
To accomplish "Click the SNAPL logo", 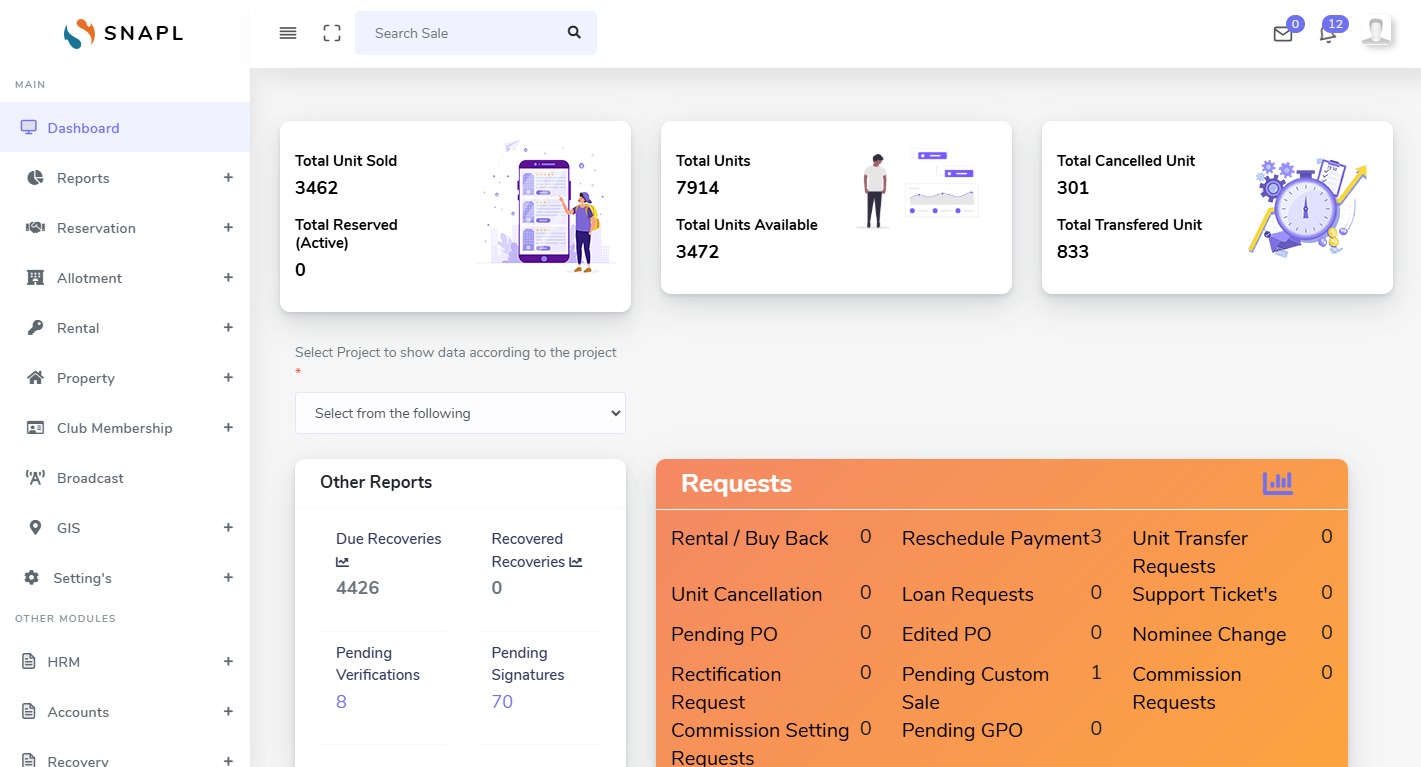I will [x=124, y=34].
